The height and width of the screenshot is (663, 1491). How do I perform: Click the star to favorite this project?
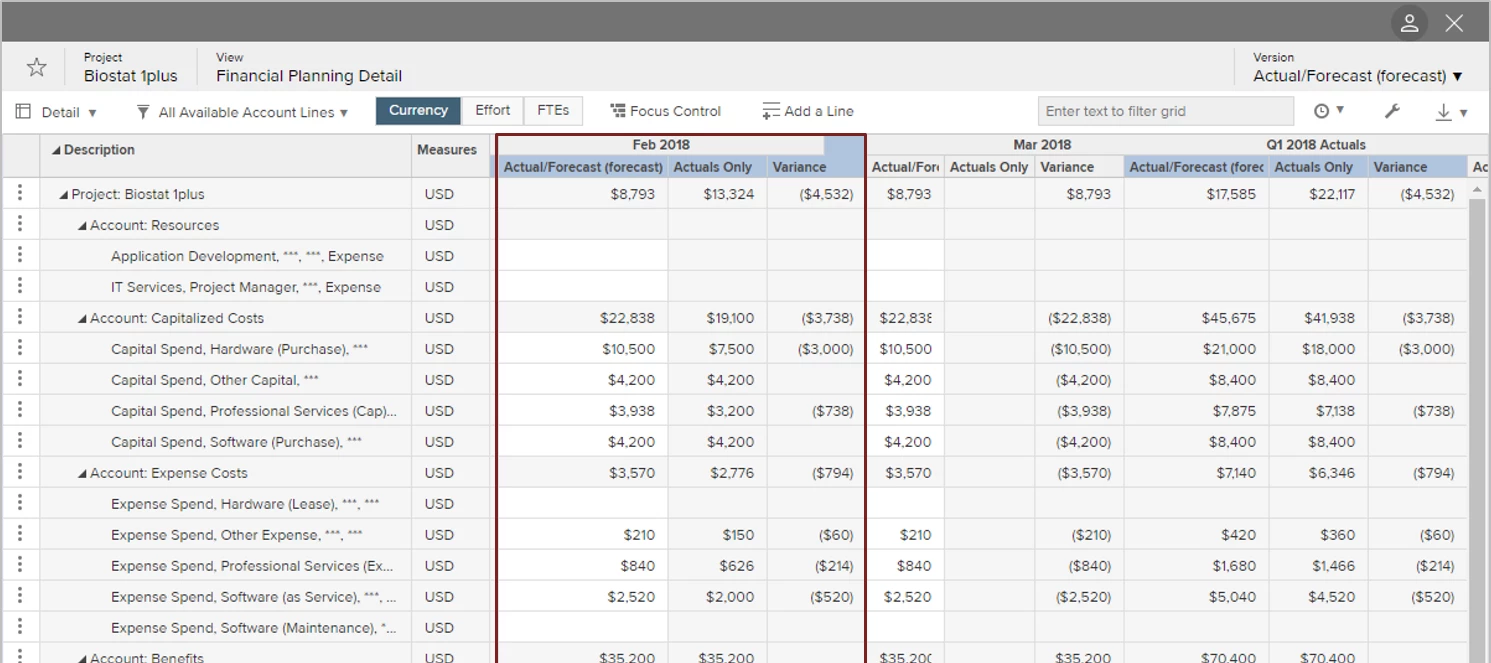point(36,66)
